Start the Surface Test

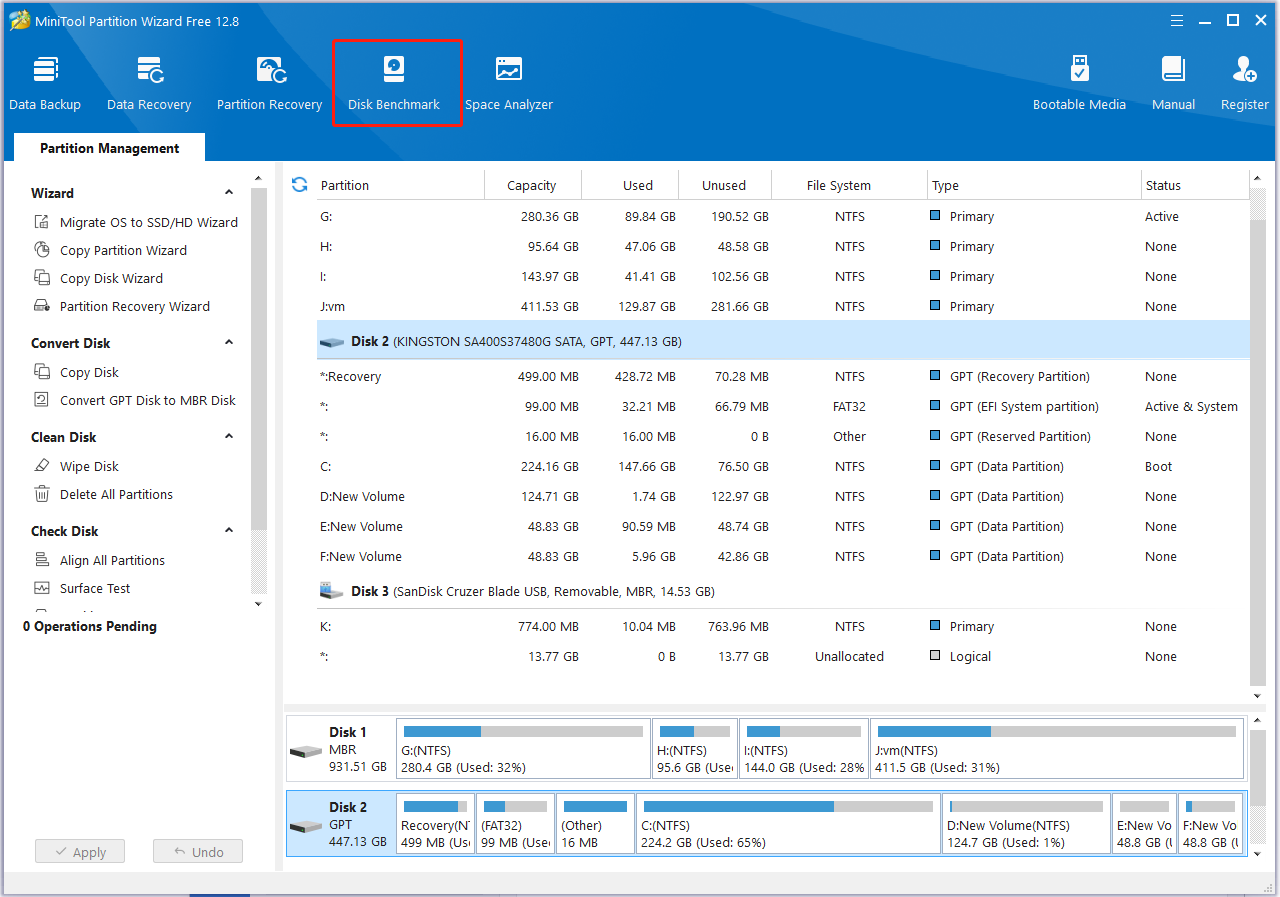click(x=82, y=588)
